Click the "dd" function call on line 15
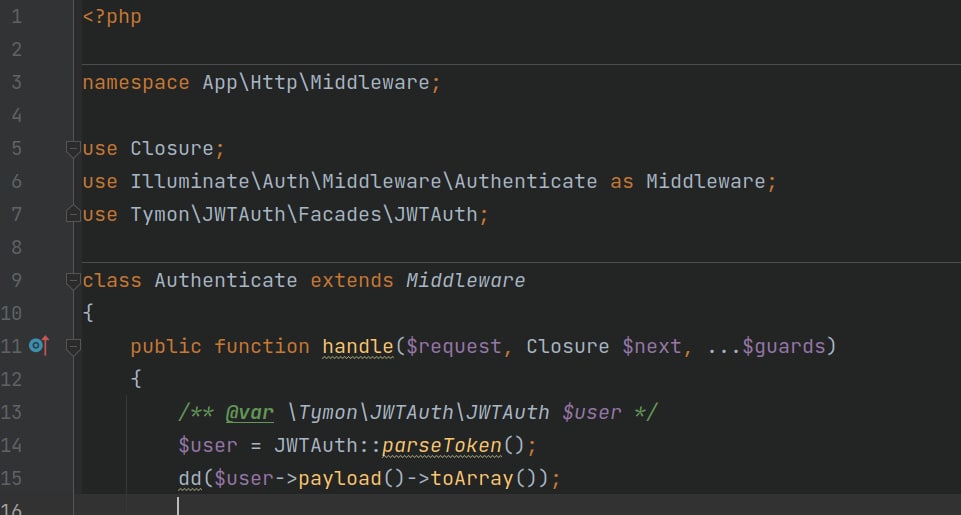This screenshot has width=961, height=515. (x=190, y=478)
